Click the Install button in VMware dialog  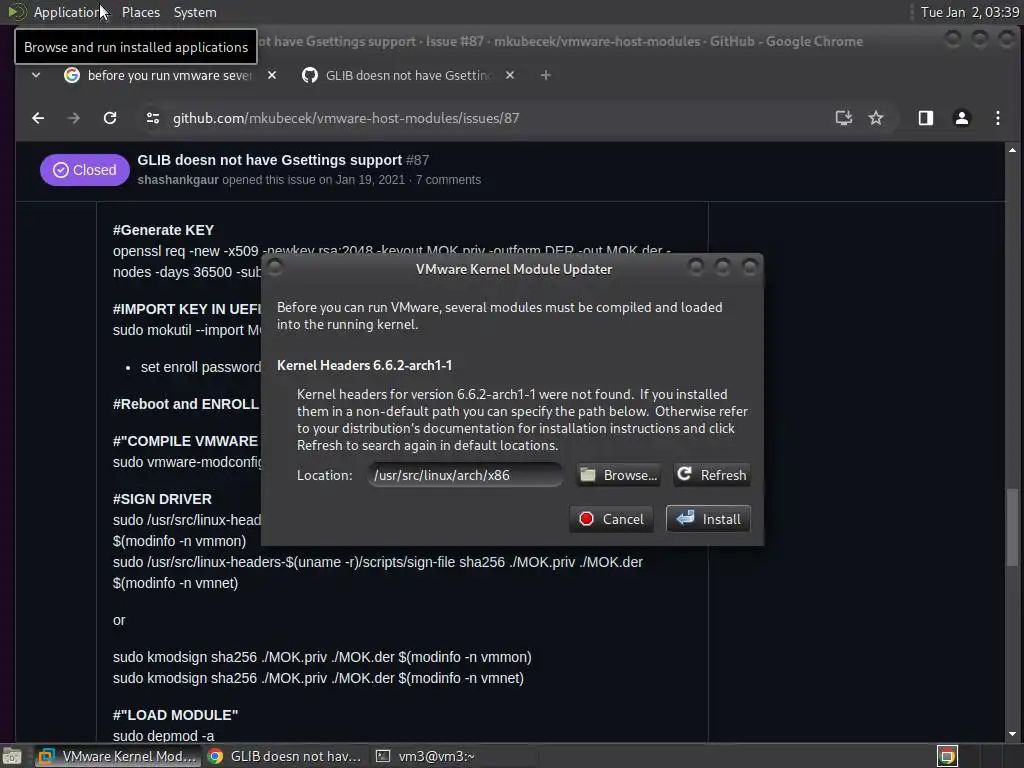tap(708, 519)
